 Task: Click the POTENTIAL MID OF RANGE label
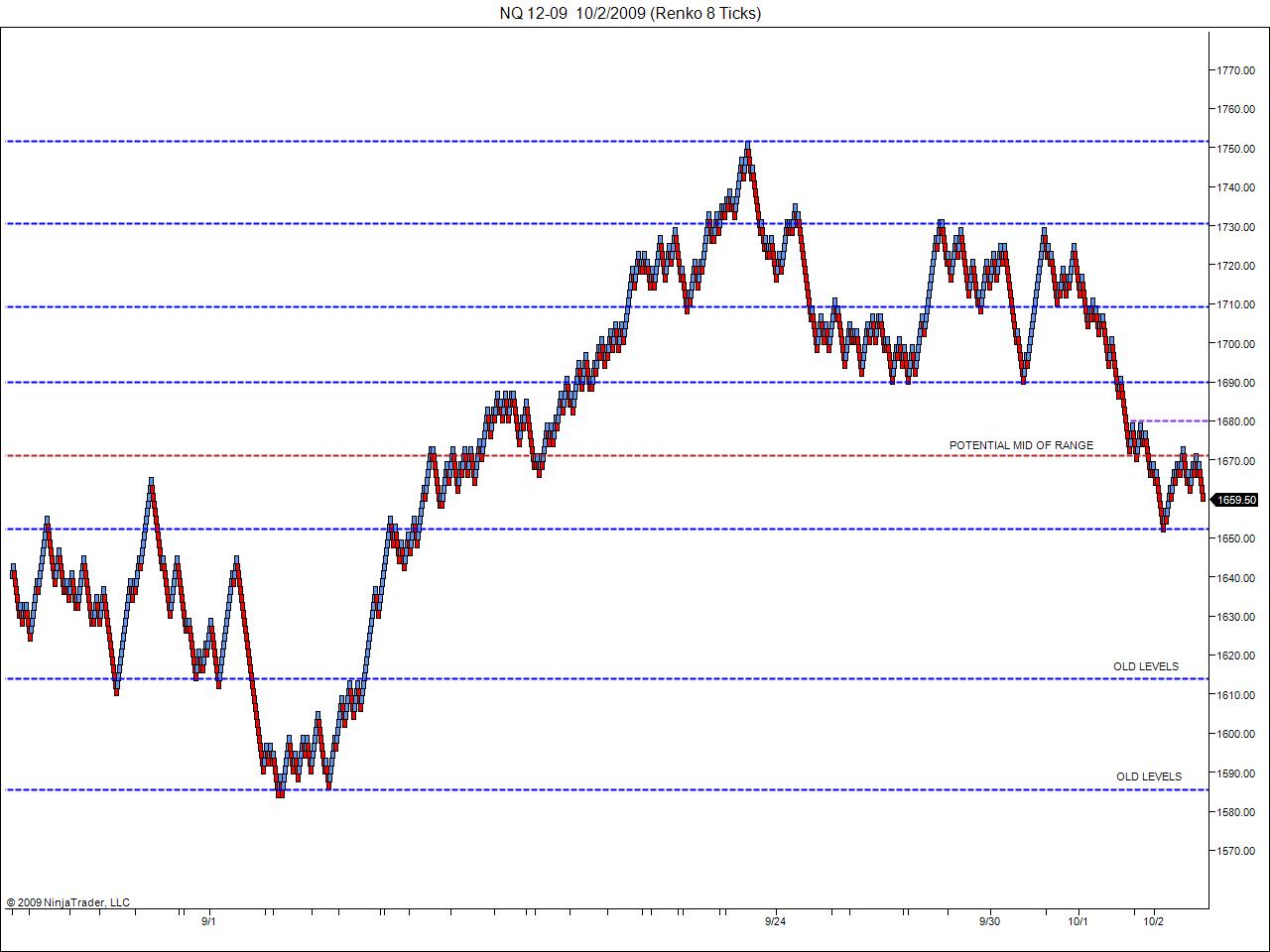click(x=1021, y=445)
